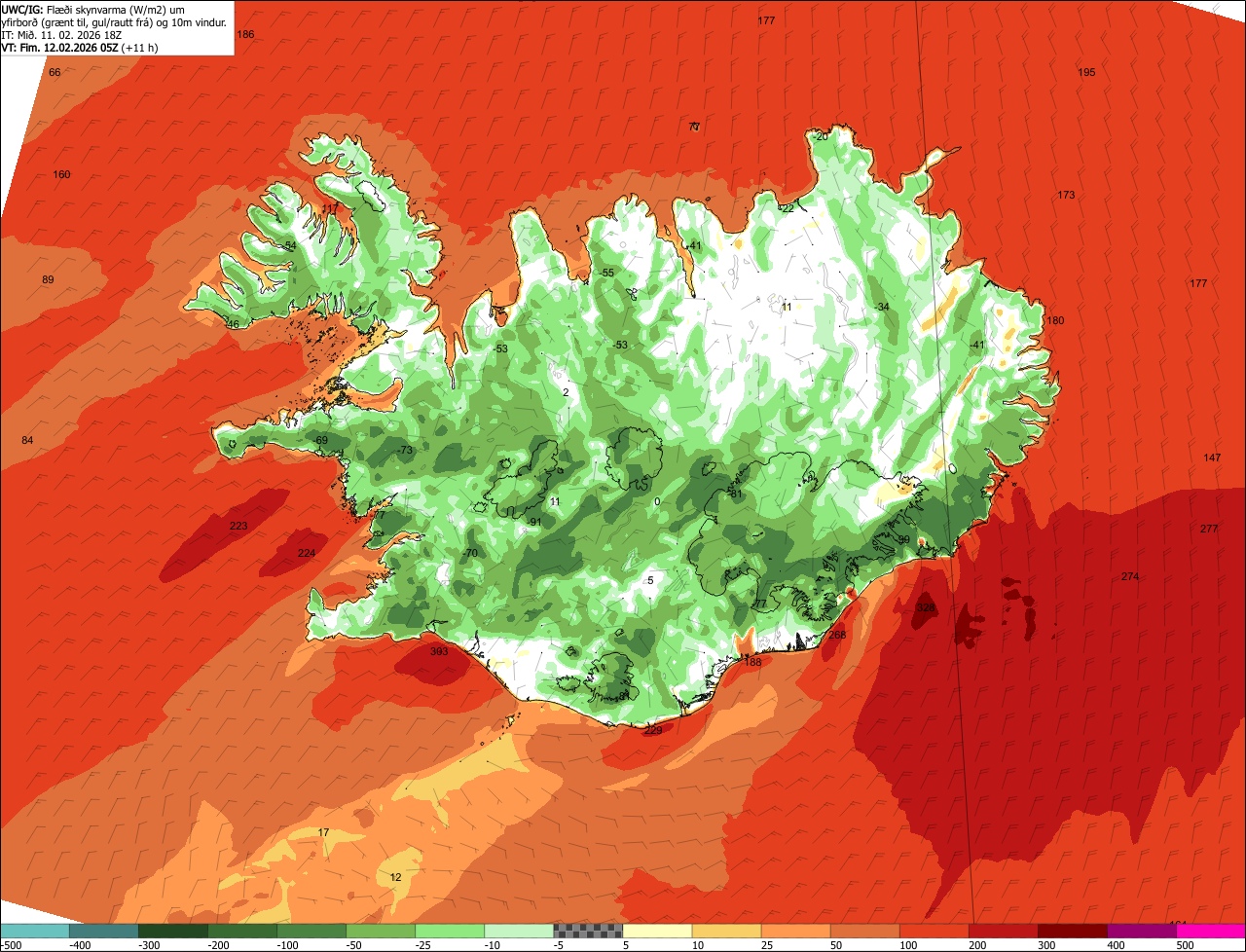Click the 147 flux value

1211,458
